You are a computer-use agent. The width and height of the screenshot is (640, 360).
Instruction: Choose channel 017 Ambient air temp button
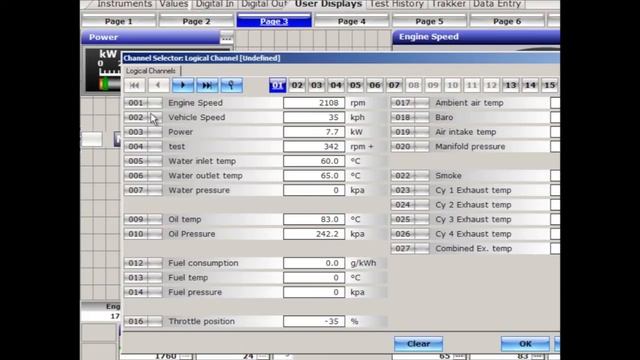pyautogui.click(x=410, y=103)
